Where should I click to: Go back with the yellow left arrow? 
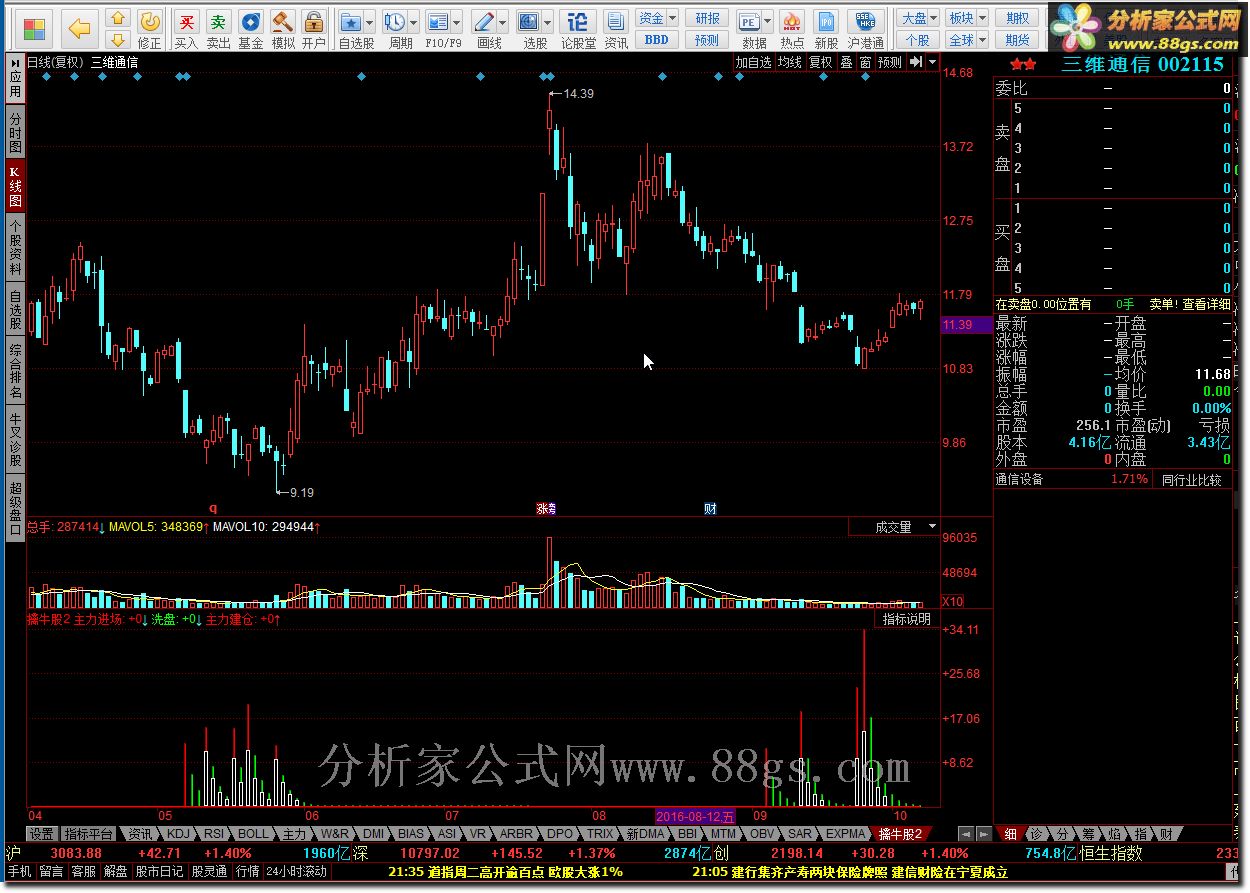click(79, 28)
